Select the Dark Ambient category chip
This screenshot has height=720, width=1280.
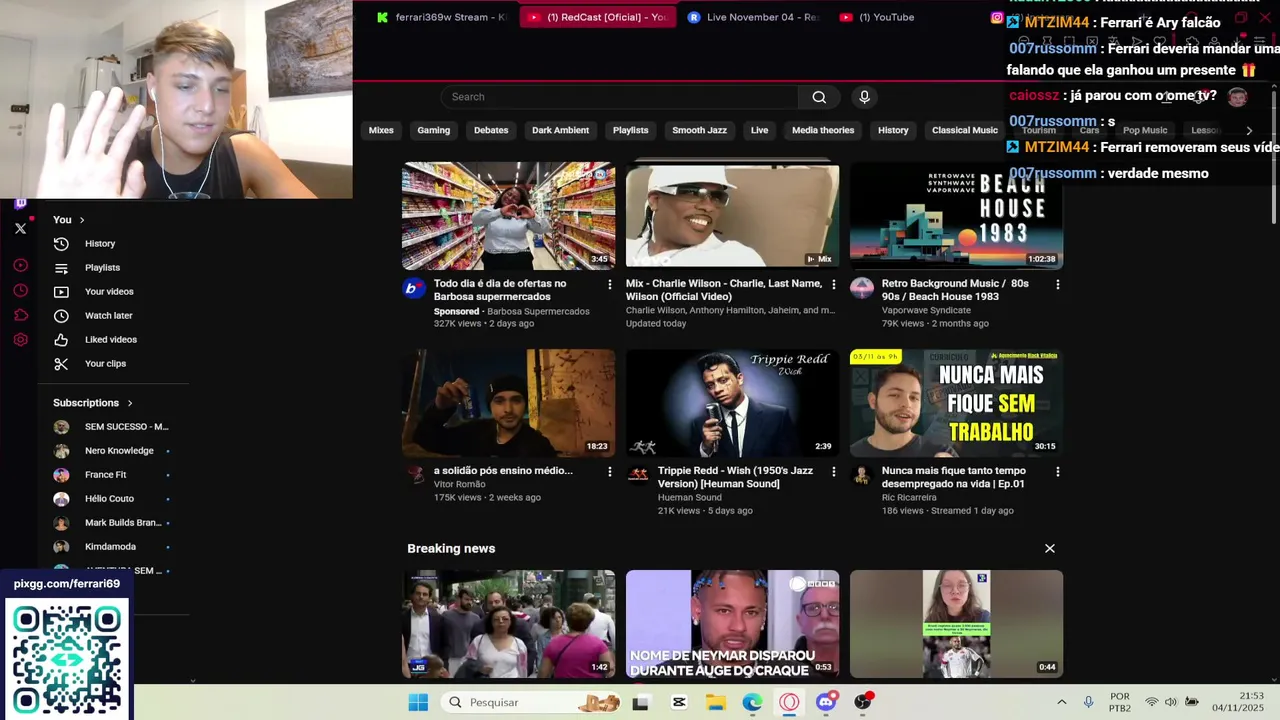(x=560, y=130)
